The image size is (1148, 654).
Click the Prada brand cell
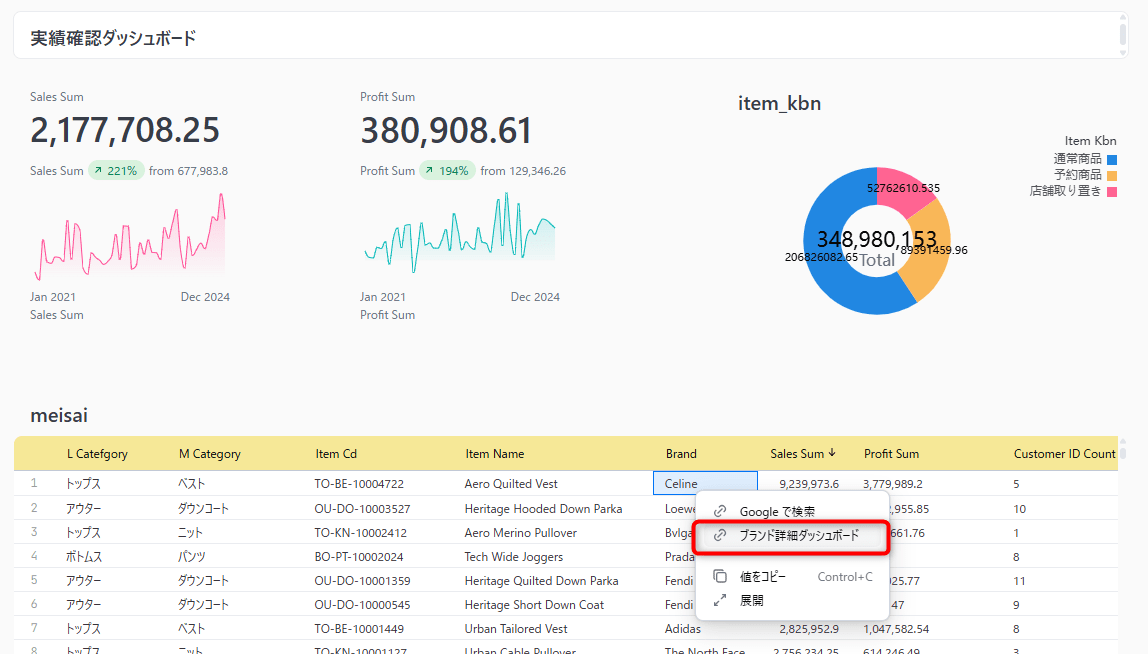coord(679,557)
